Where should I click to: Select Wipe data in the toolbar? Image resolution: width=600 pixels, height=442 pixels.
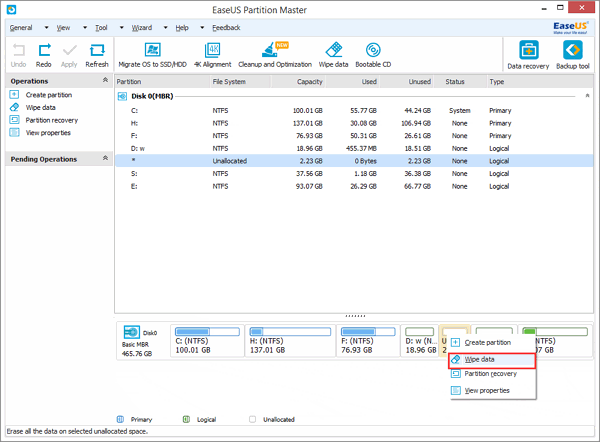pos(333,55)
